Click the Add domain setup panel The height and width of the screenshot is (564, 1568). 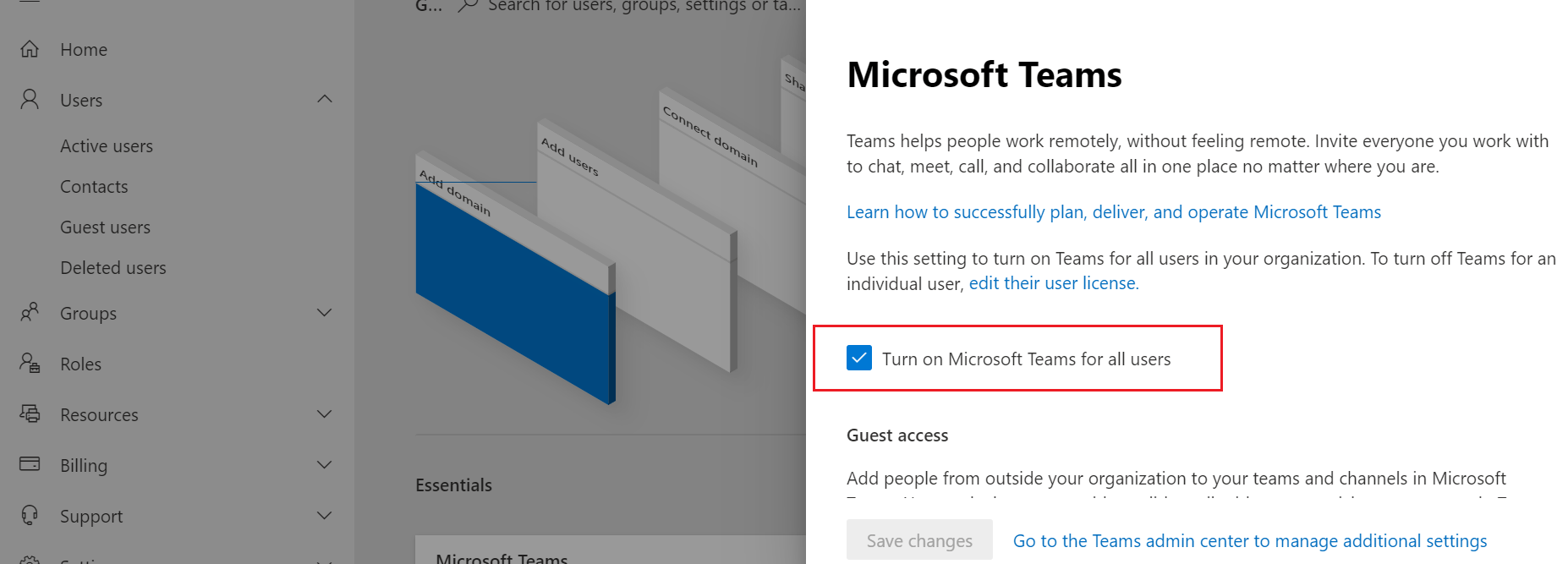tap(515, 279)
